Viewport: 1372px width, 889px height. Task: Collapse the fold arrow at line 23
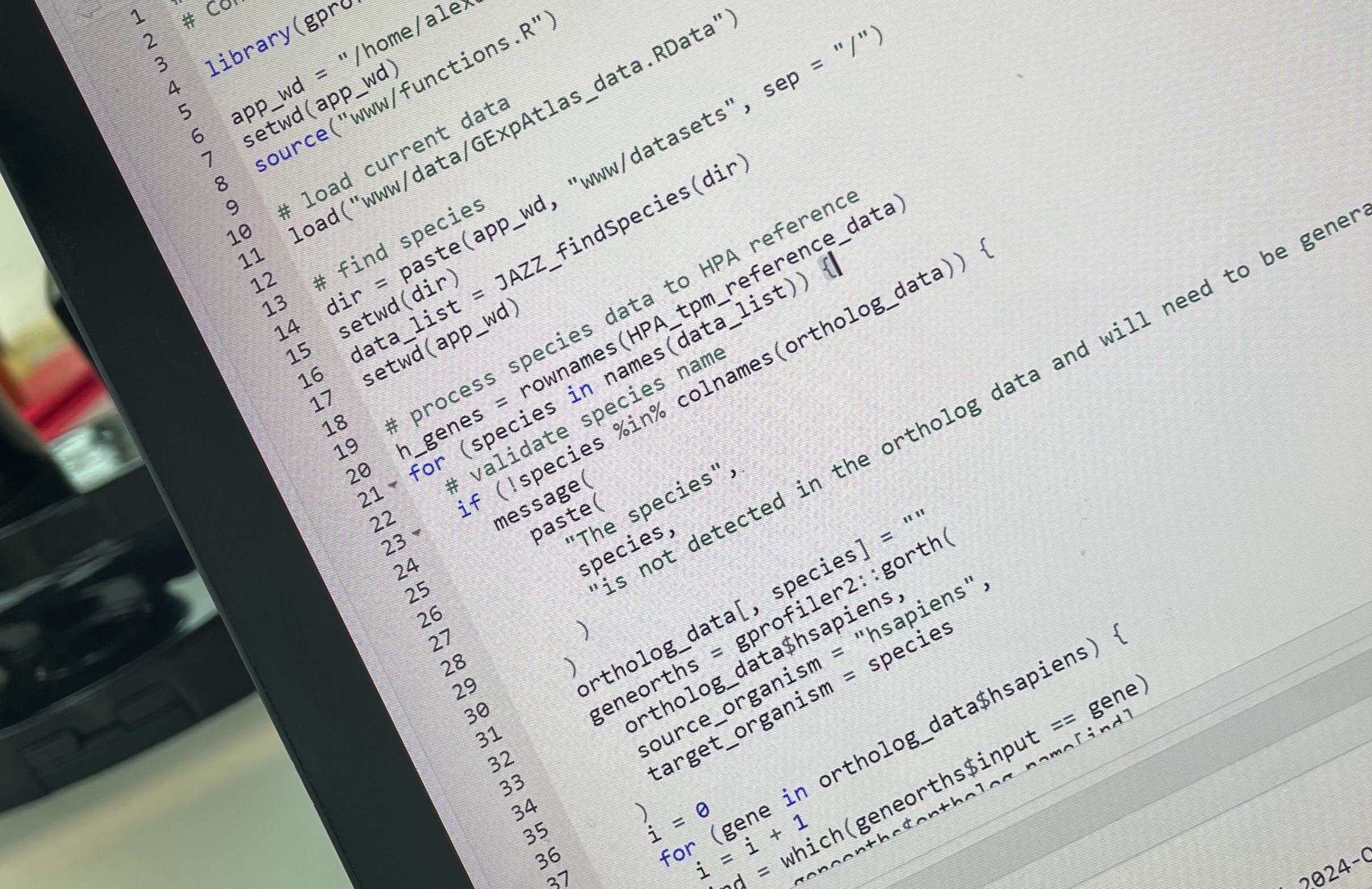click(418, 532)
